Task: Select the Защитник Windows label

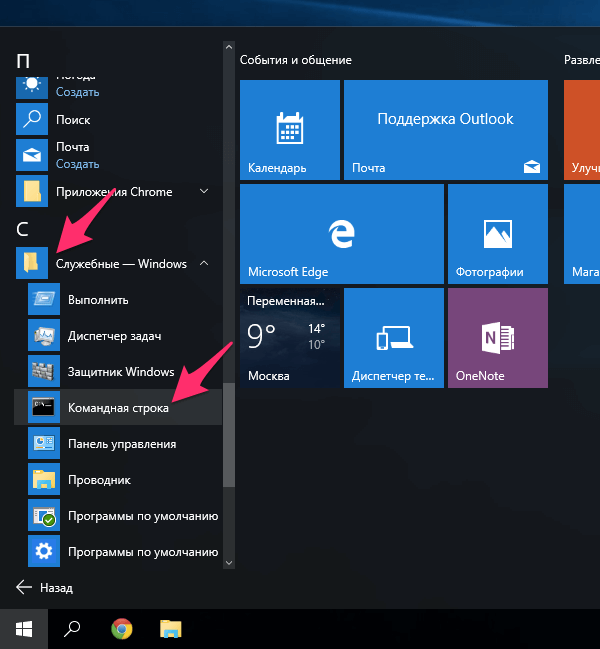Action: coord(121,372)
